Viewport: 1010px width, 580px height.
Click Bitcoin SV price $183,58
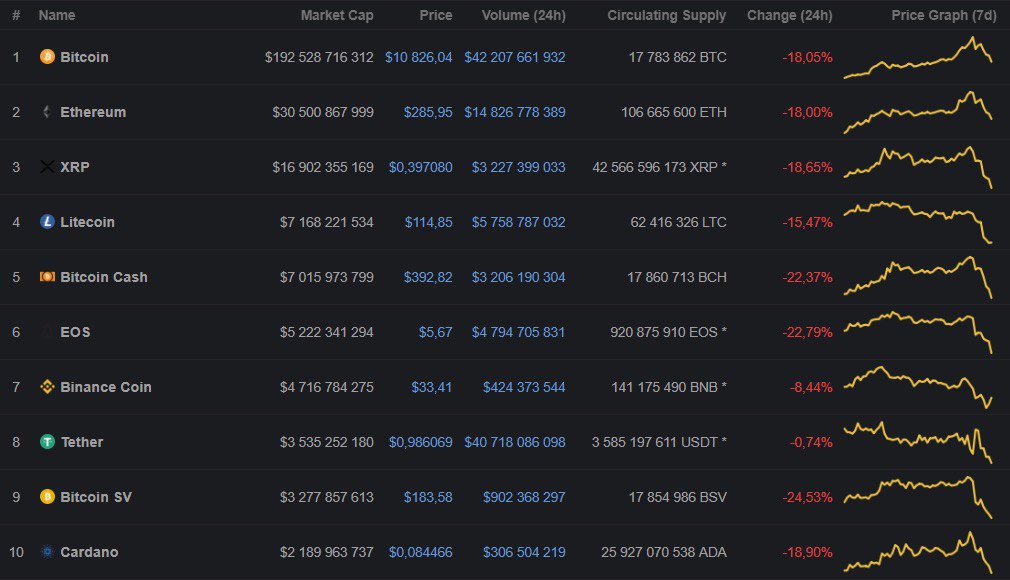(428, 497)
